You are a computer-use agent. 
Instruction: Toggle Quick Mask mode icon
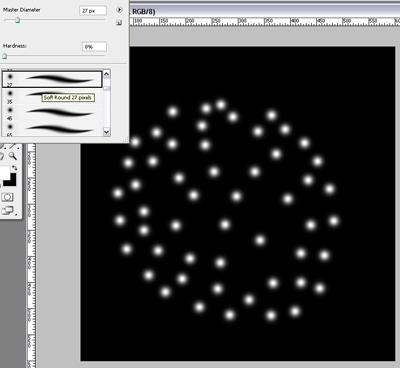point(7,197)
